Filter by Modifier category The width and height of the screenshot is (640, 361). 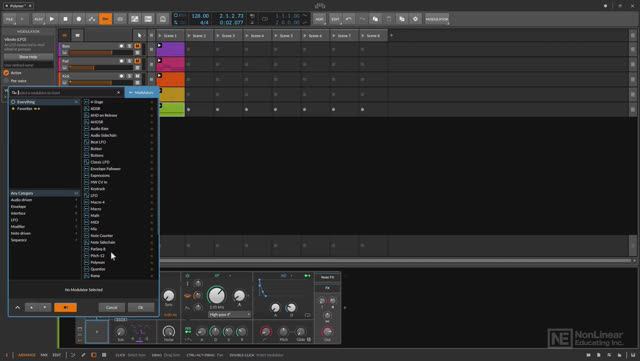click(x=44, y=227)
